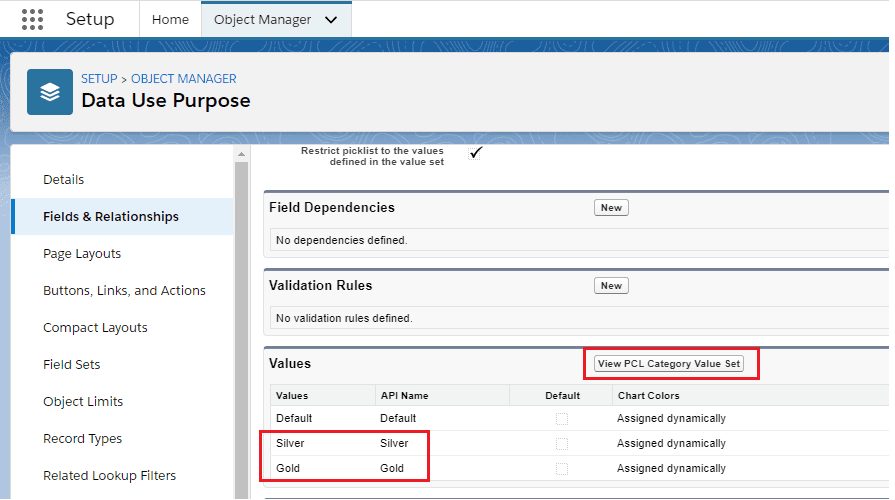Viewport: 895px width, 500px height.
Task: Click the Data Use Purpose object icon
Action: tap(49, 91)
